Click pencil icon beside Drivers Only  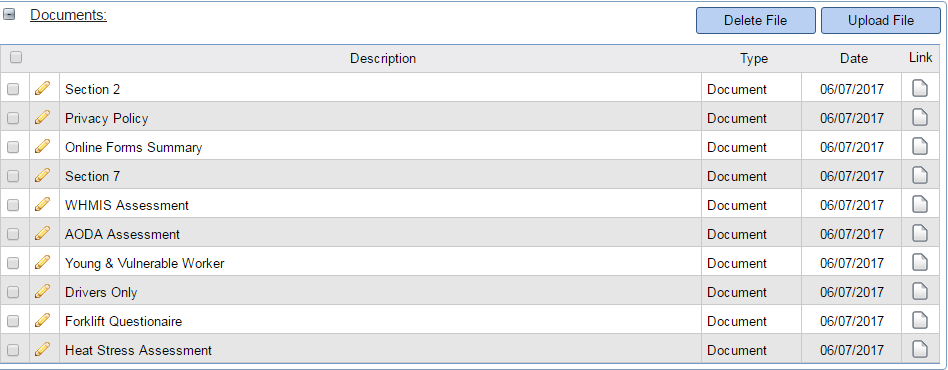tap(42, 291)
